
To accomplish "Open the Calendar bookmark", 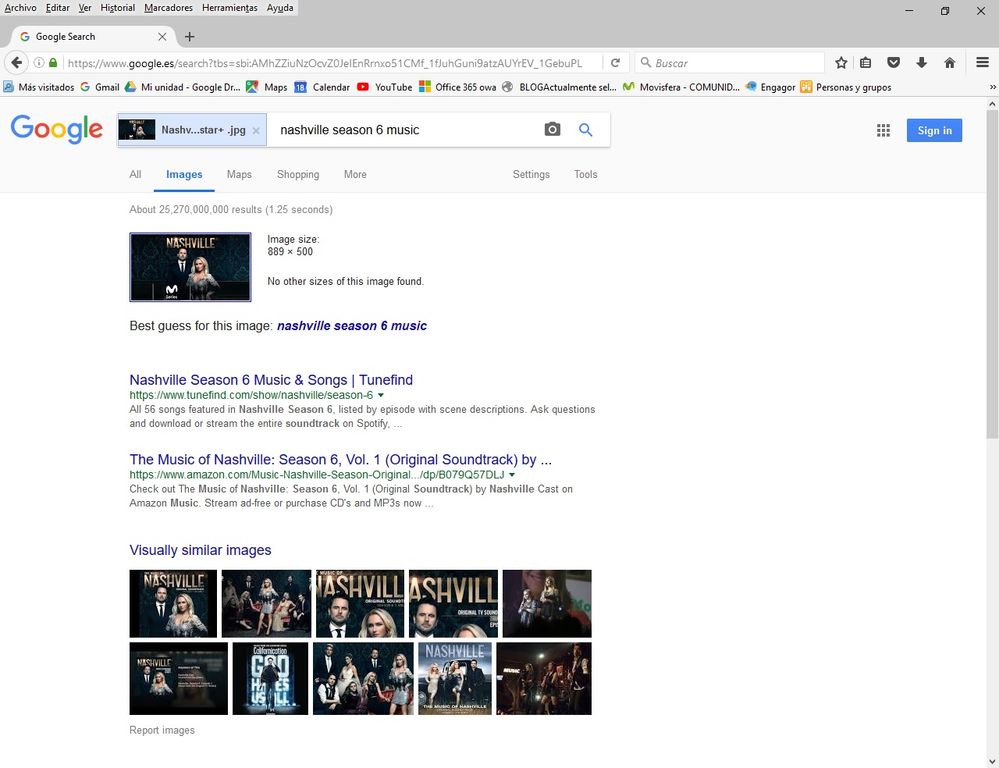I will click(x=328, y=87).
